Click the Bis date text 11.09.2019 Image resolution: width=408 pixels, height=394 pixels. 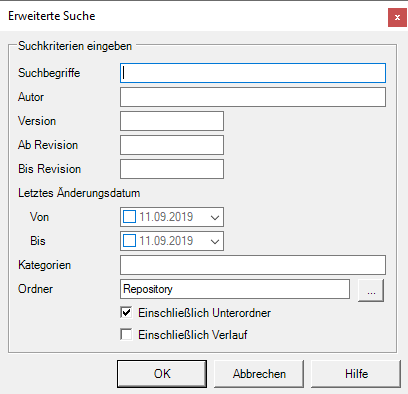(166, 241)
